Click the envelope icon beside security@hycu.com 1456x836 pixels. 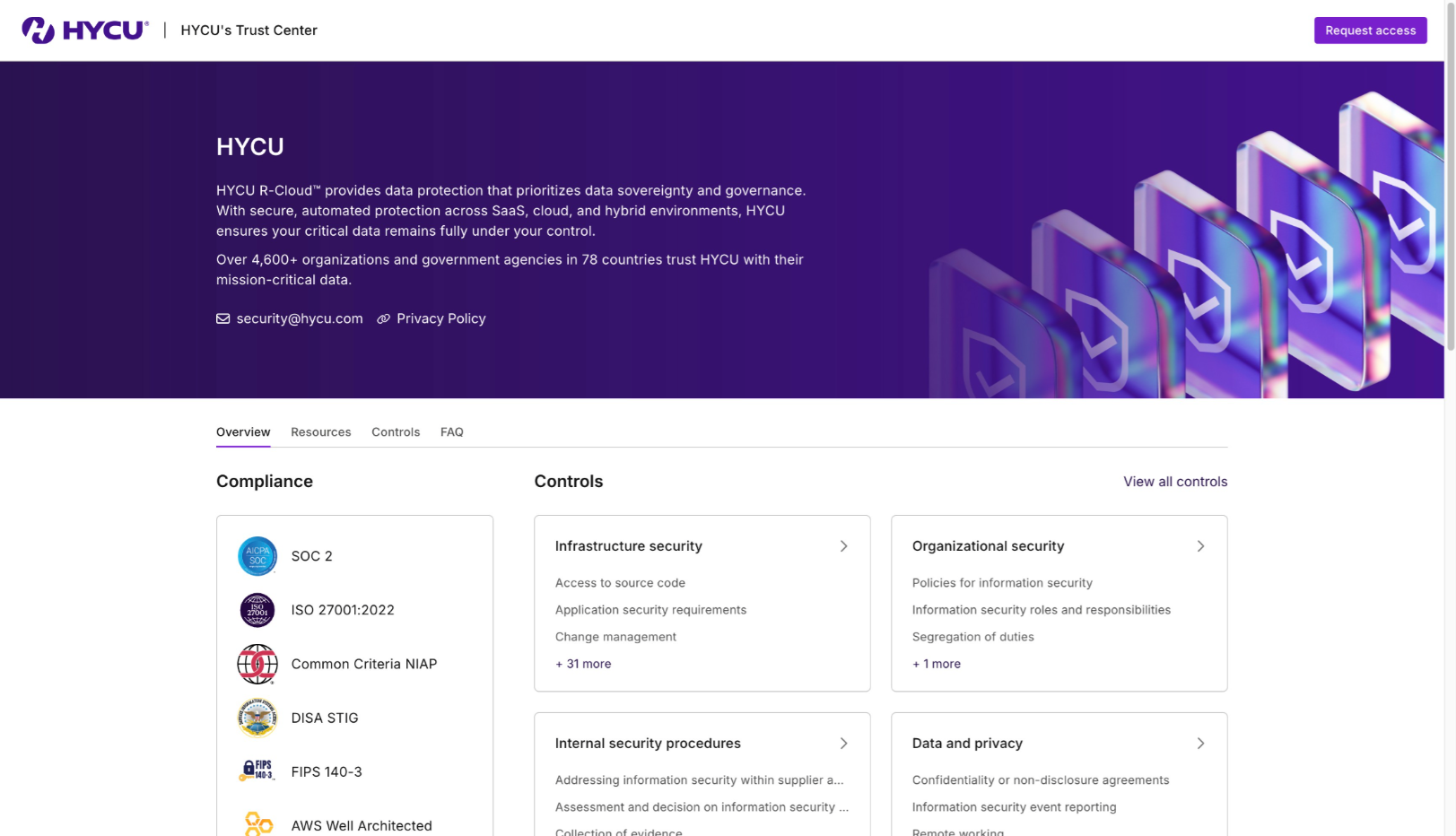[222, 318]
